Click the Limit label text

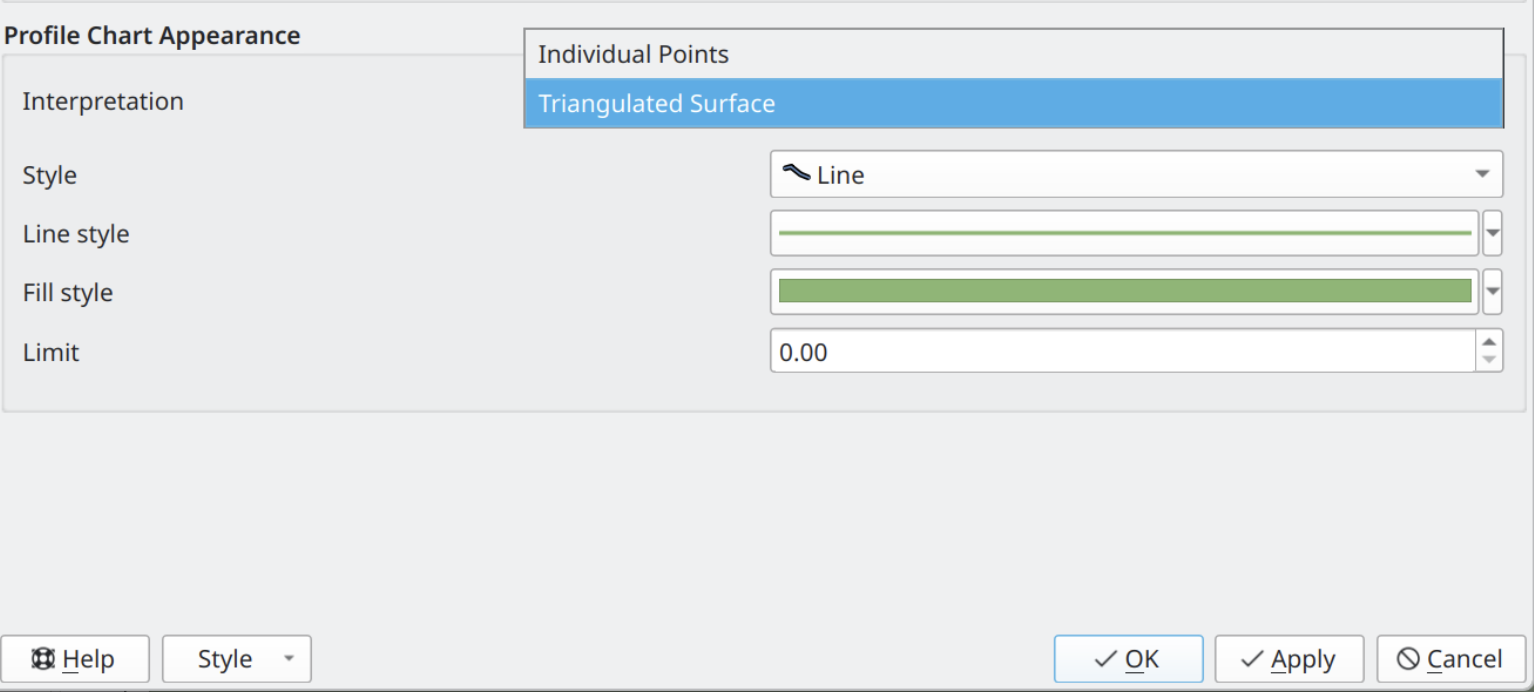(x=51, y=352)
